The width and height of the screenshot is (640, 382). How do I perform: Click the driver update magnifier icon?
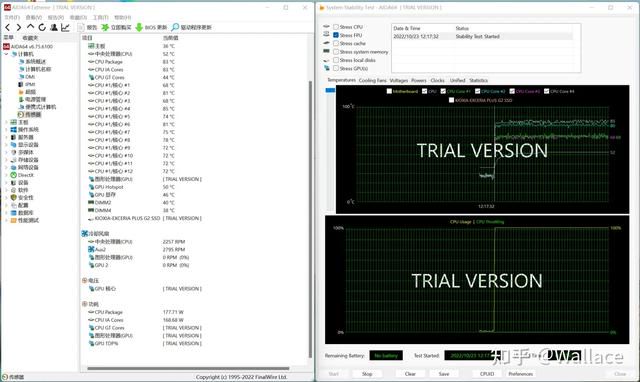(x=175, y=27)
